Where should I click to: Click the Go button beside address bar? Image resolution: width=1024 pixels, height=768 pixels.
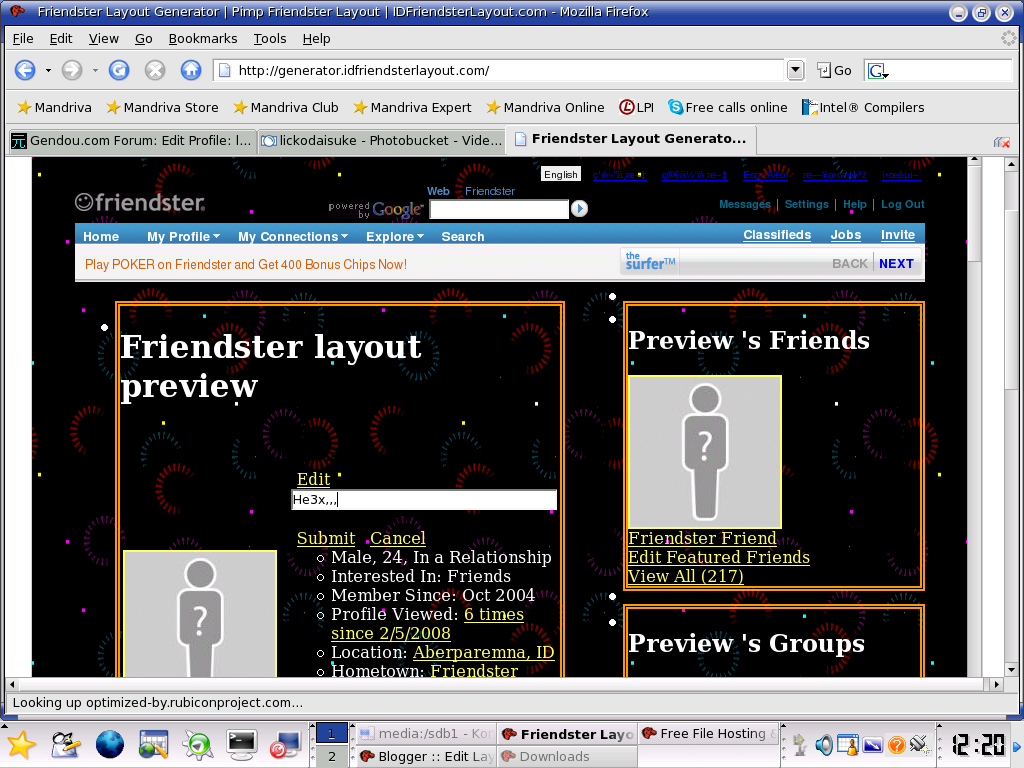834,71
